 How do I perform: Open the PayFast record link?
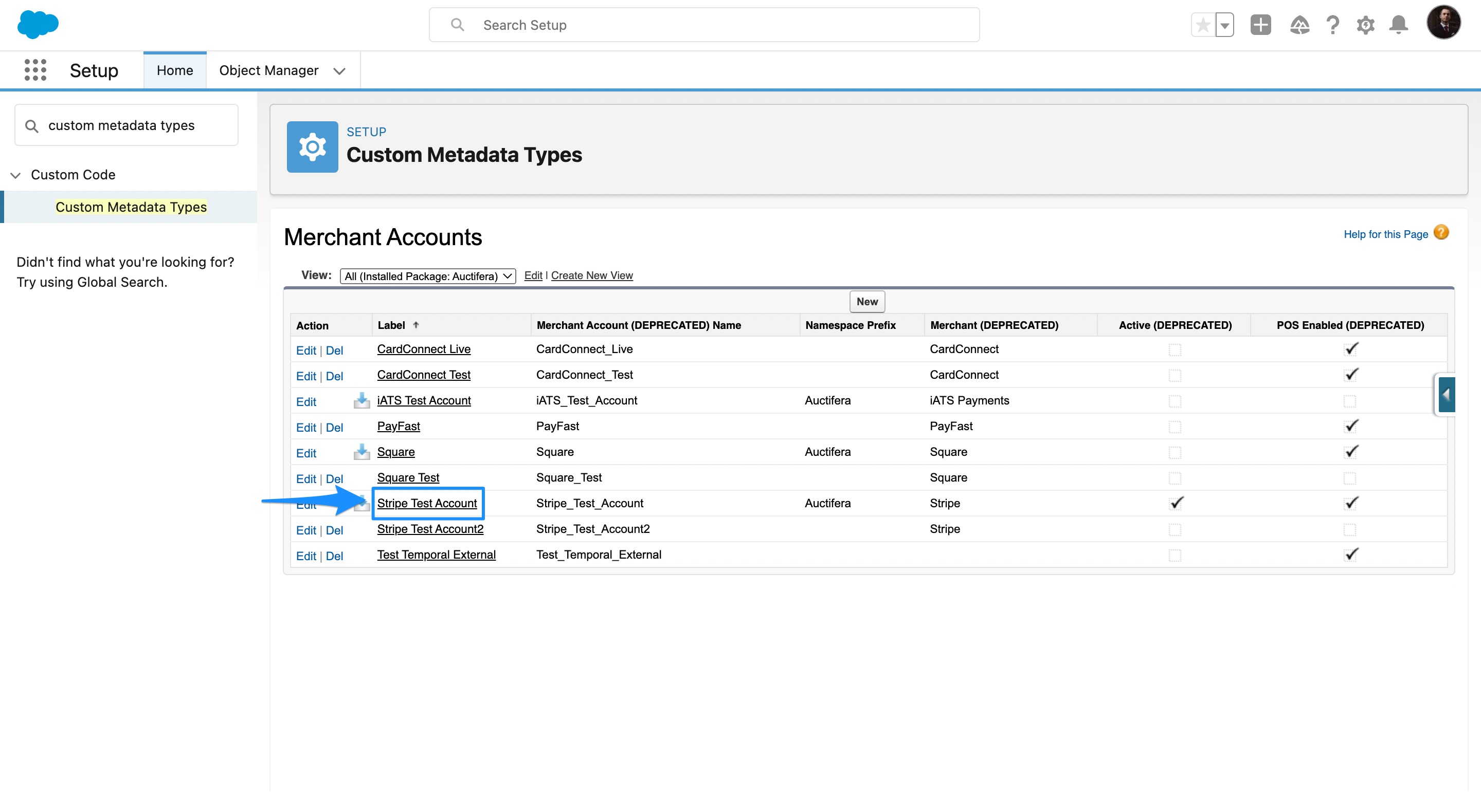(x=399, y=427)
